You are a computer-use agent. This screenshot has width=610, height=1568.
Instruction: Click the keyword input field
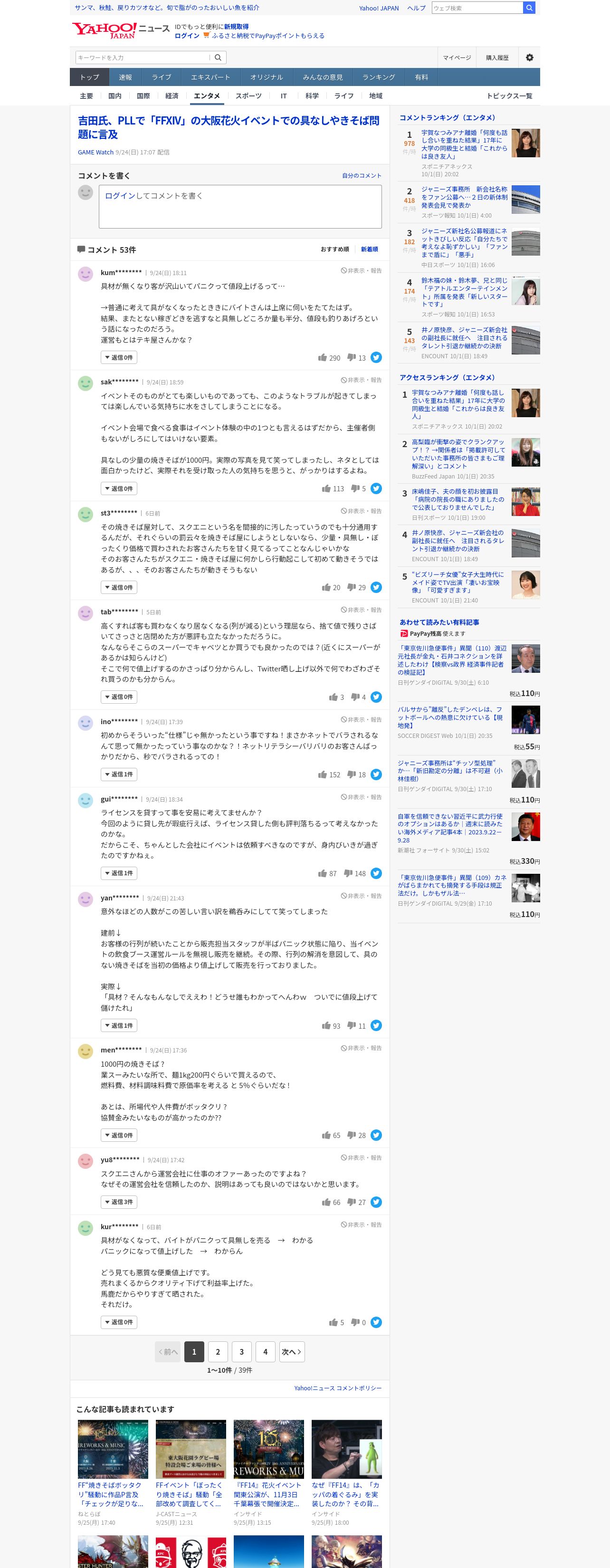click(x=143, y=57)
